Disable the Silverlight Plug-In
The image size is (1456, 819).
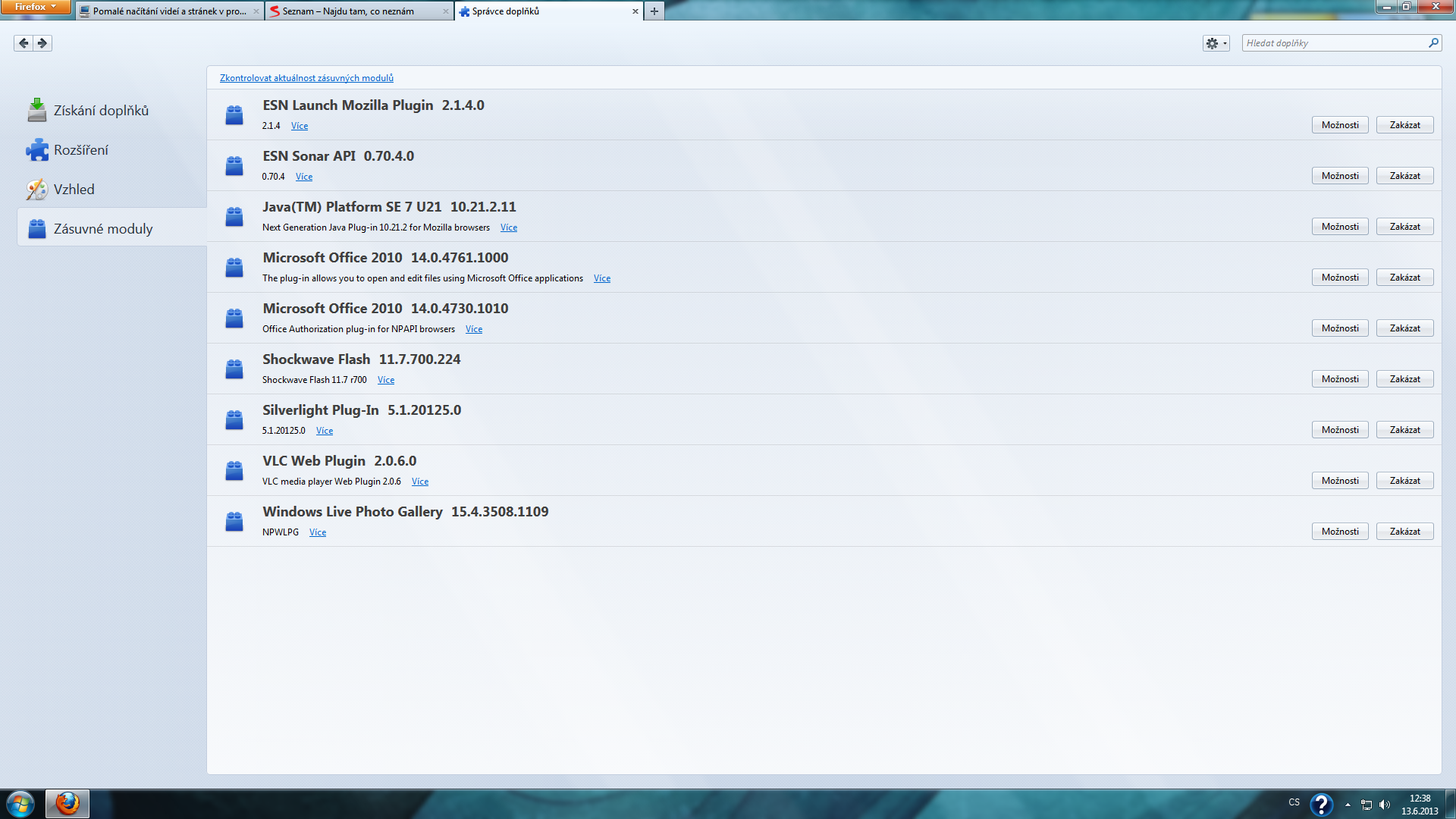[1404, 430]
